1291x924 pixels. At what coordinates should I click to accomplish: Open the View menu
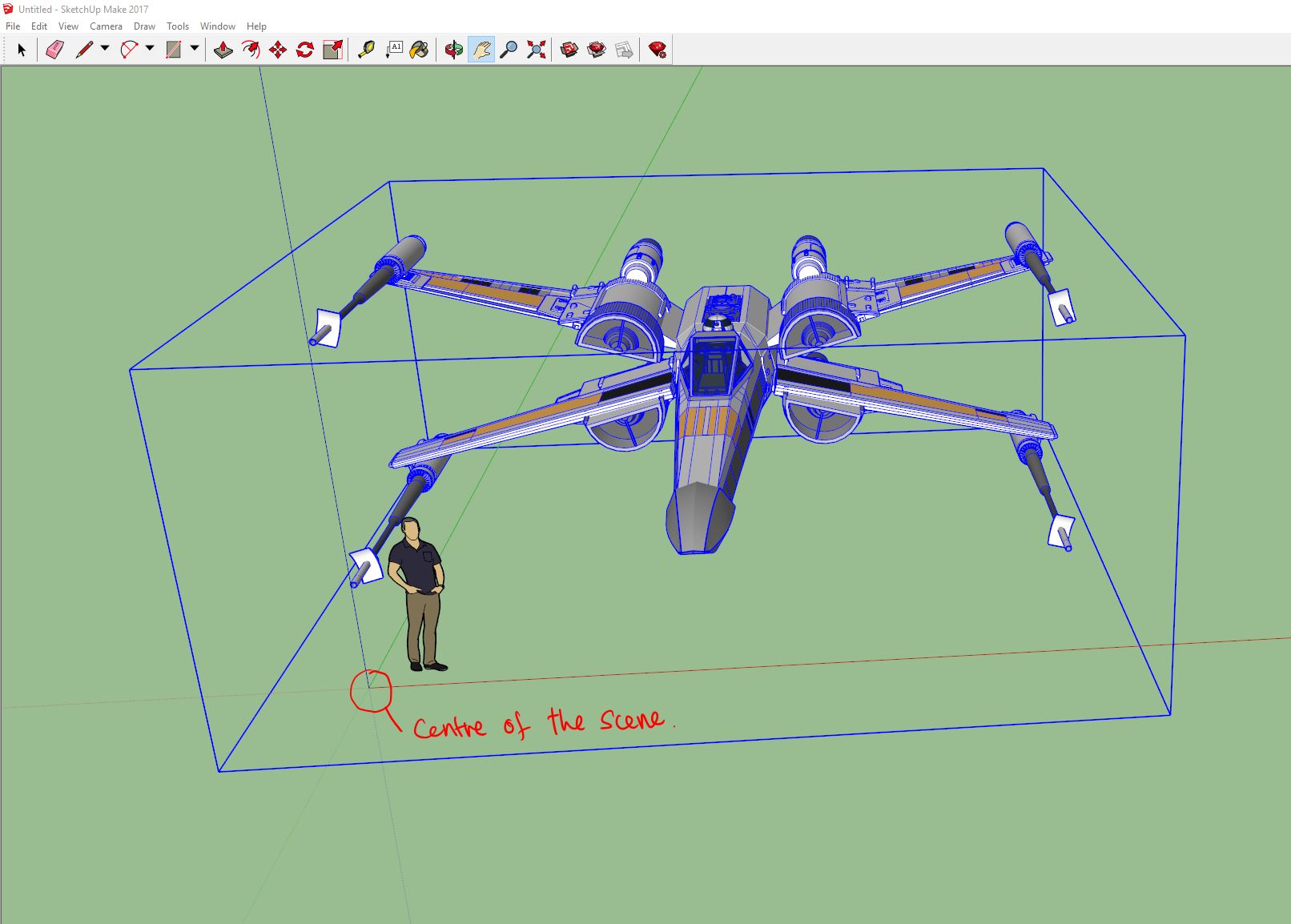pyautogui.click(x=68, y=26)
